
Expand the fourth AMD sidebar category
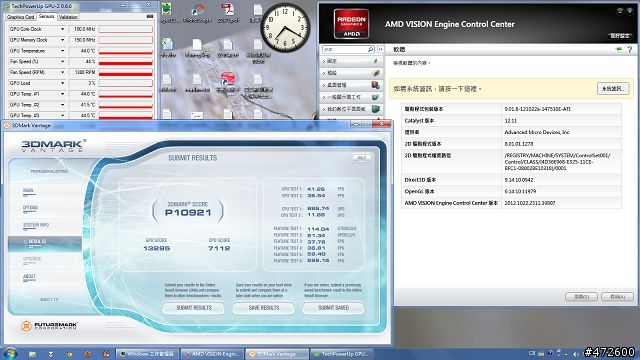coord(351,97)
